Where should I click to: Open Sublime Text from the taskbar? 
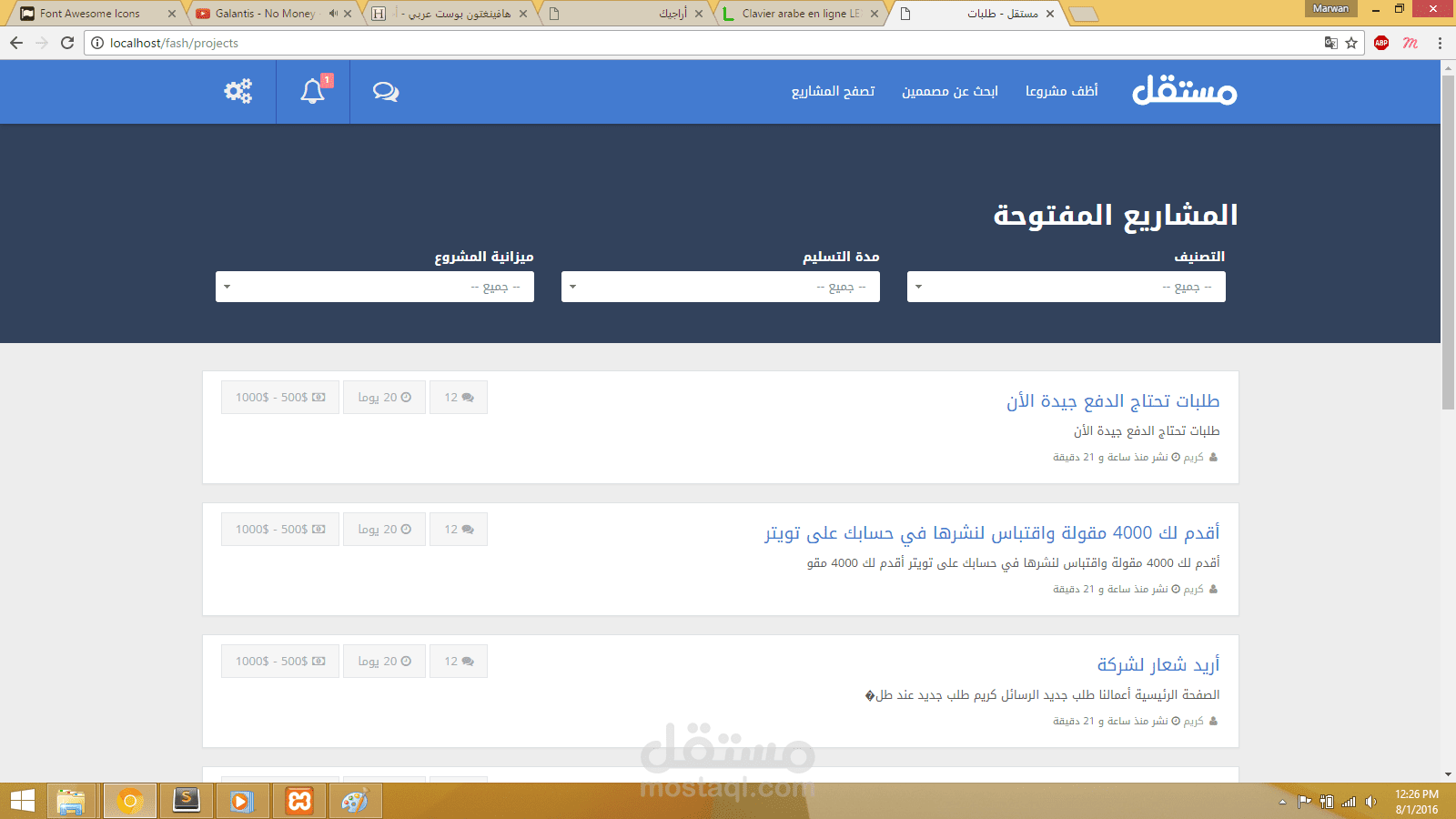tap(187, 801)
